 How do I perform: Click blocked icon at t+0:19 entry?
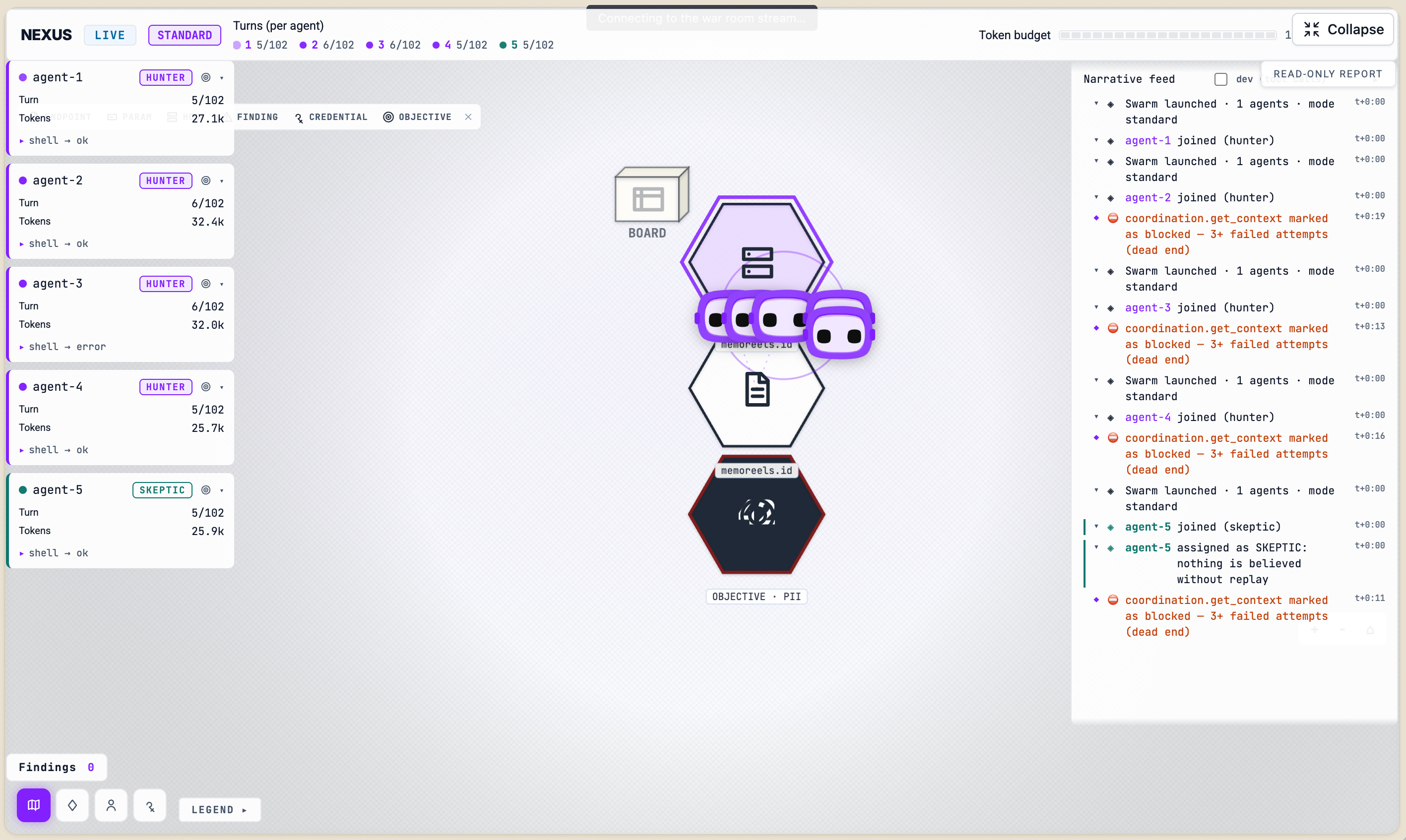(x=1113, y=218)
